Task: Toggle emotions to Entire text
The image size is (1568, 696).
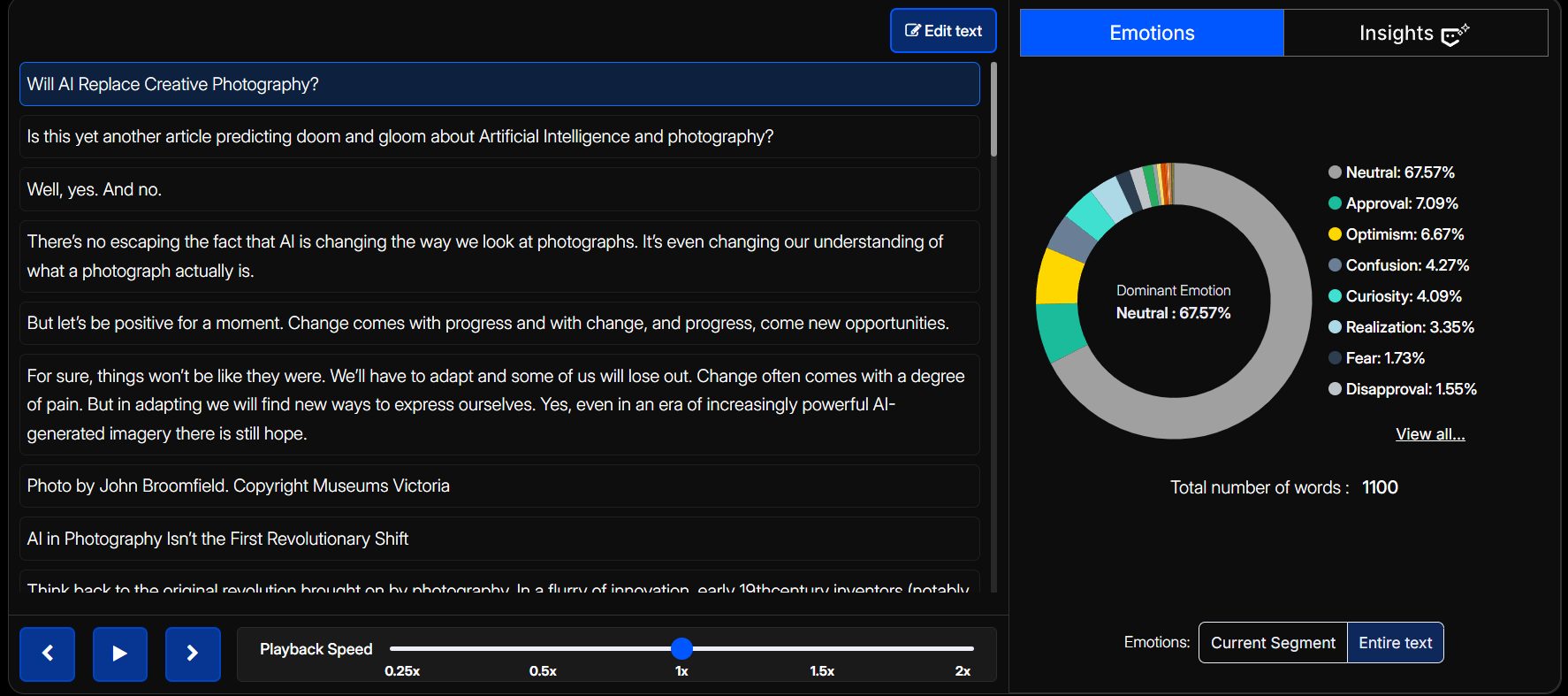Action: coord(1395,643)
